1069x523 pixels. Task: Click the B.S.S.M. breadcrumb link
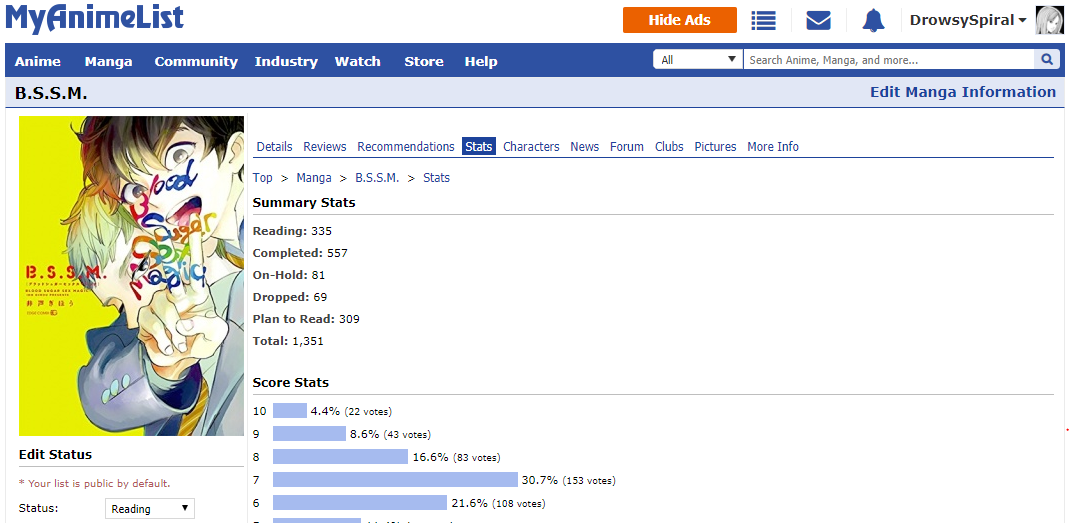pyautogui.click(x=377, y=178)
